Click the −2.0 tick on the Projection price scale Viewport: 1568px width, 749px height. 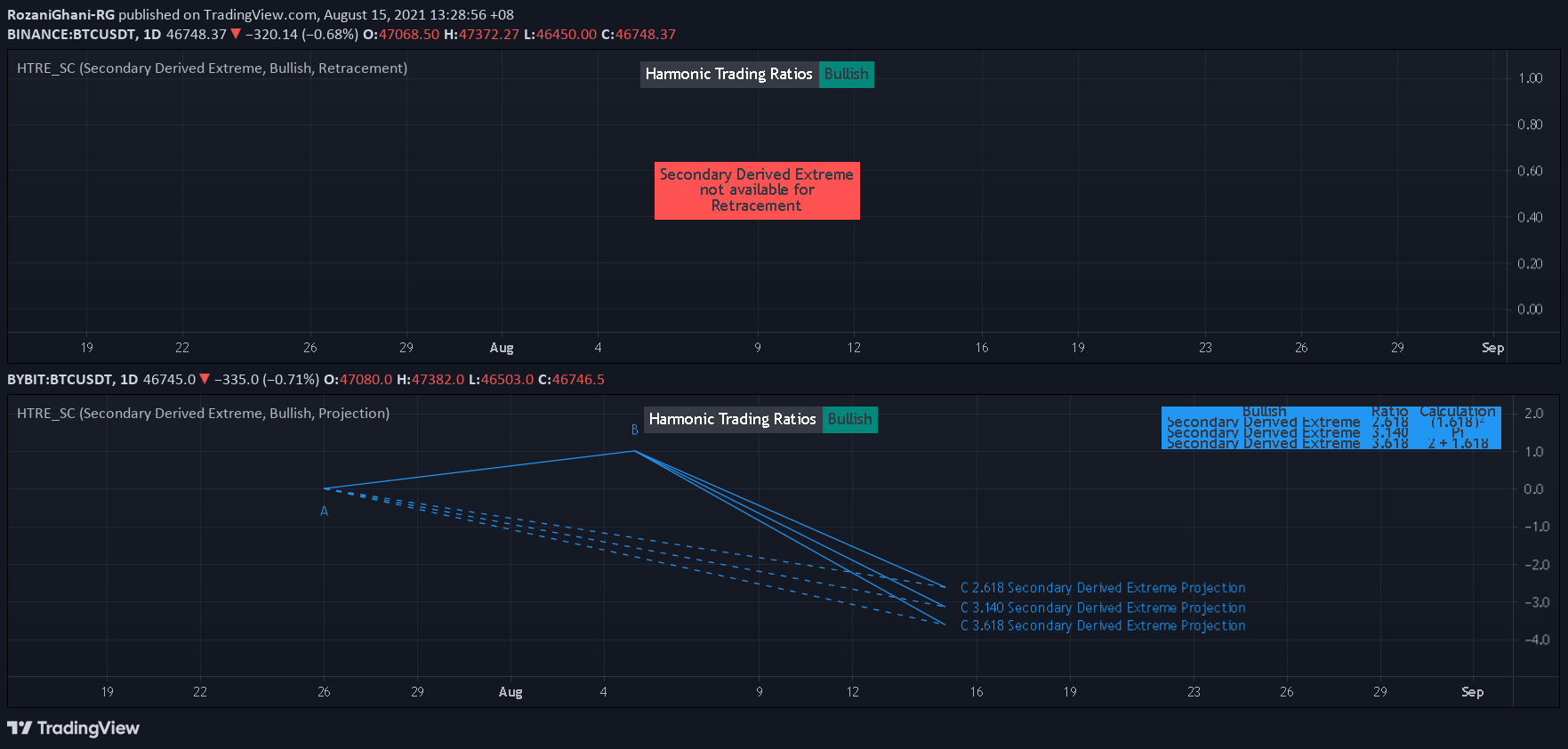[1537, 565]
